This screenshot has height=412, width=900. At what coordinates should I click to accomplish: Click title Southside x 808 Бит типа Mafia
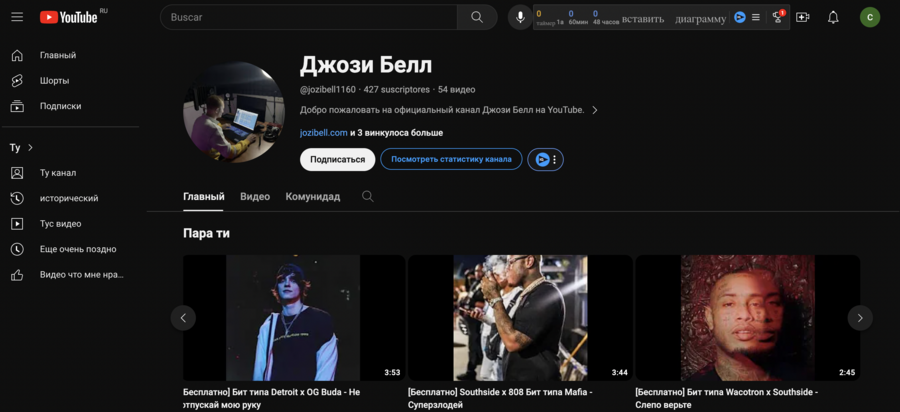(x=500, y=398)
